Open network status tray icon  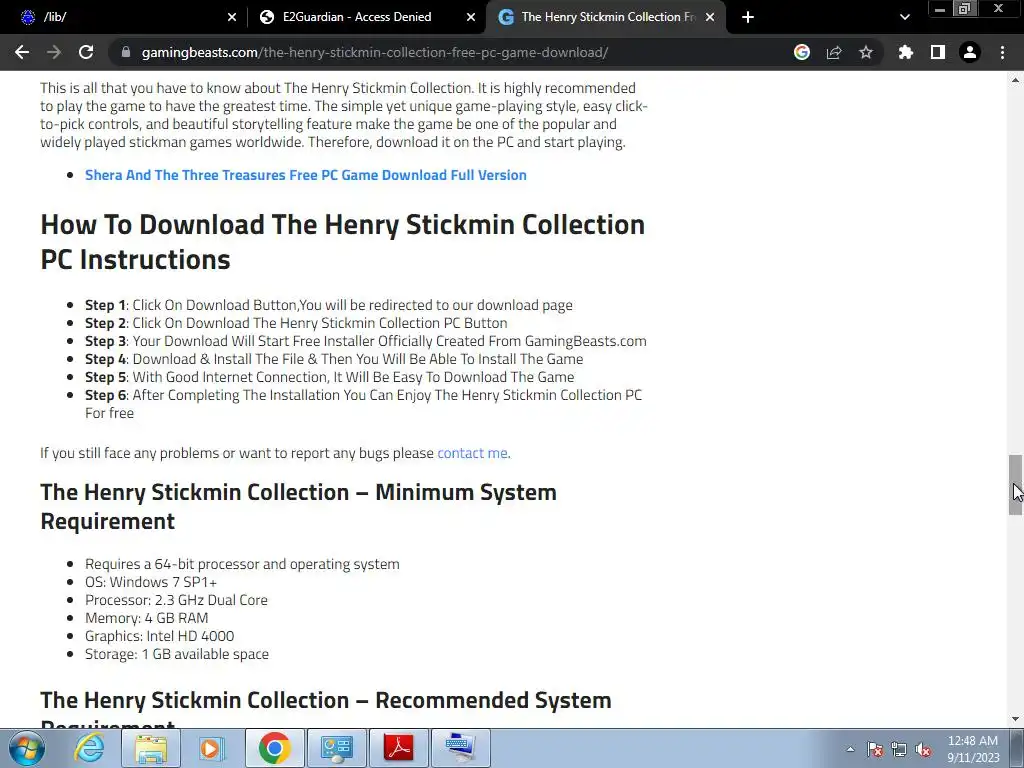[x=899, y=749]
